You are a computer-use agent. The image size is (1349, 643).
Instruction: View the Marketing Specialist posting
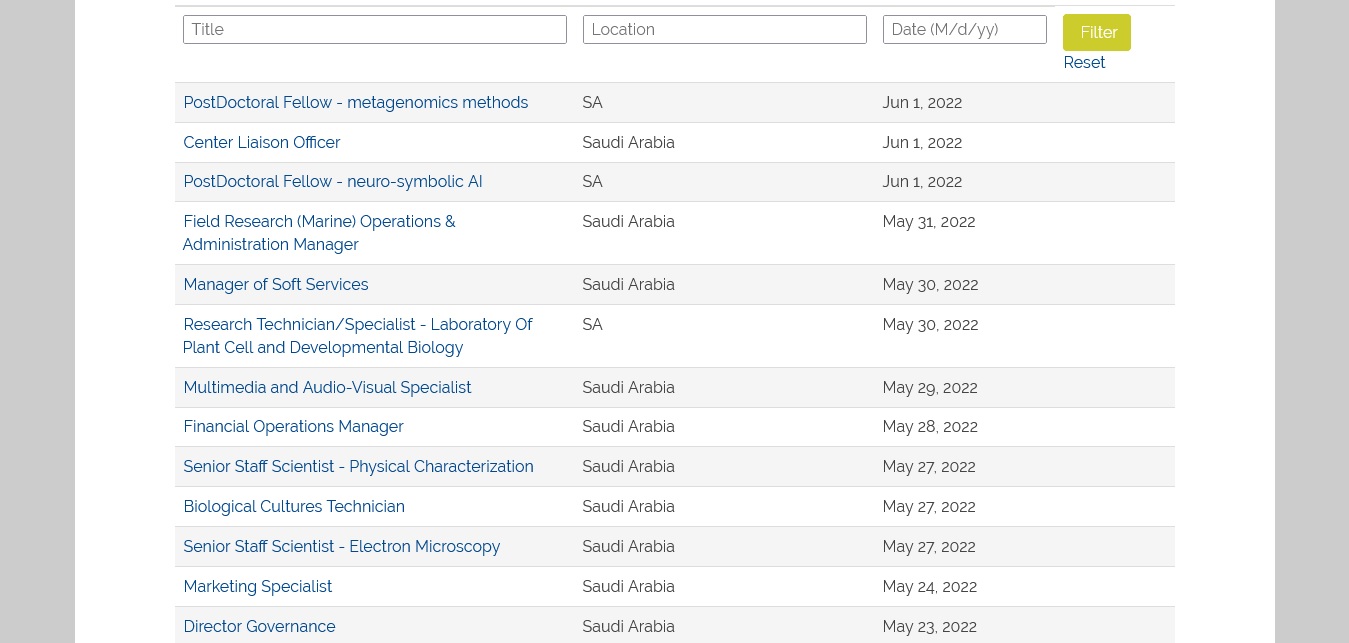(x=257, y=587)
